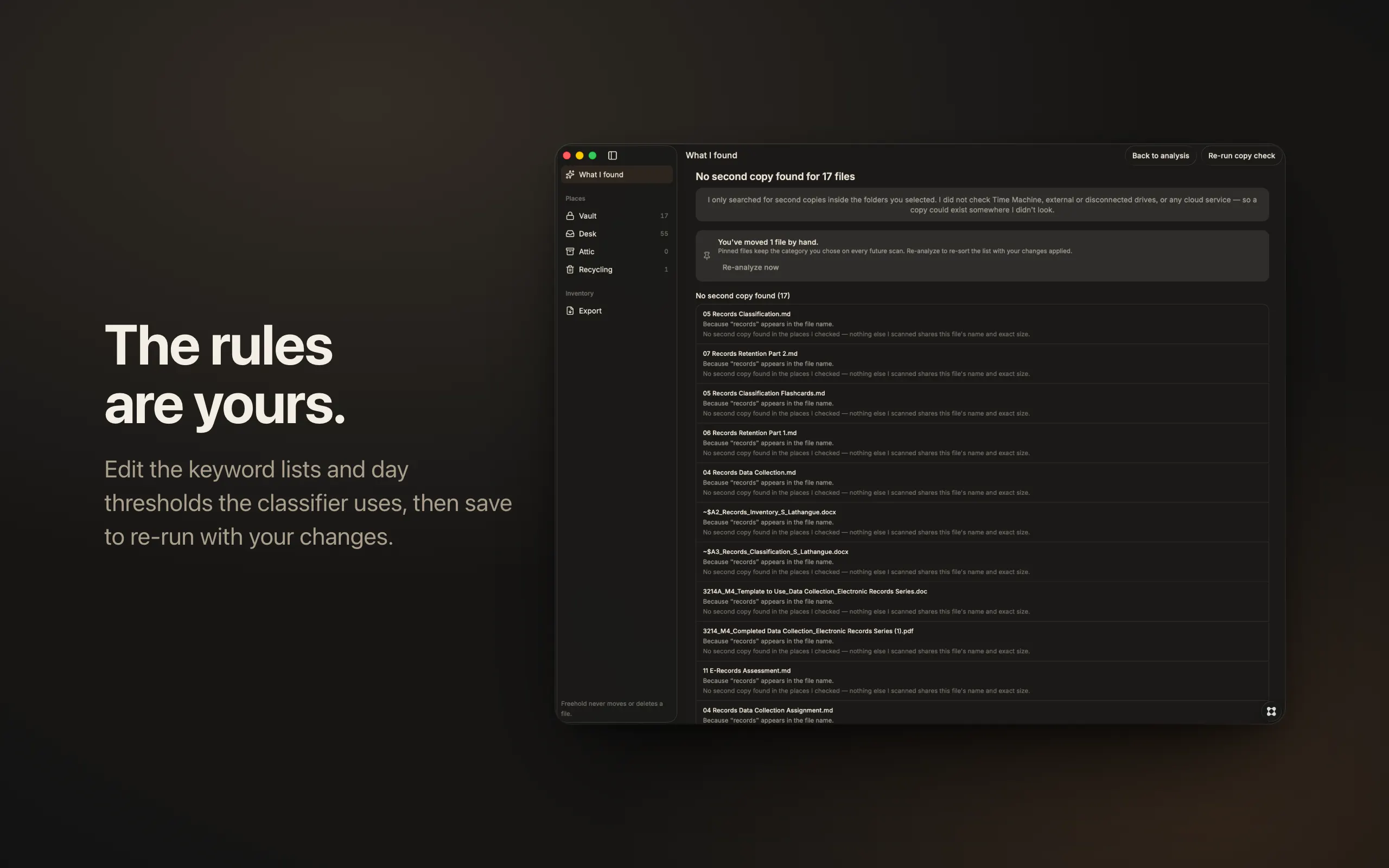Click Freehold never moves or deletes footer
The width and height of the screenshot is (1389, 868).
[x=612, y=709]
